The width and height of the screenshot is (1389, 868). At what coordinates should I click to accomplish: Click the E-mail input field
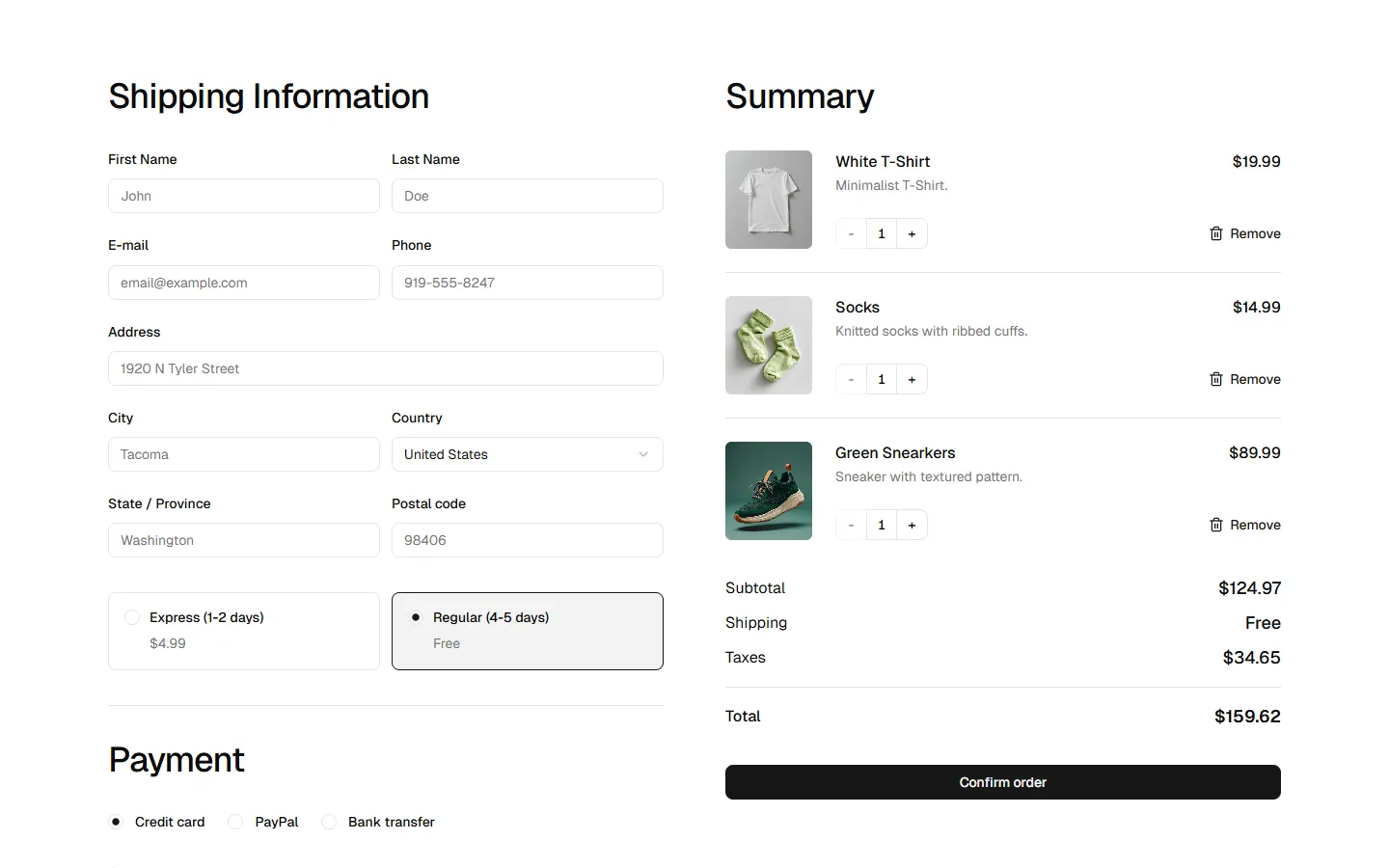243,283
